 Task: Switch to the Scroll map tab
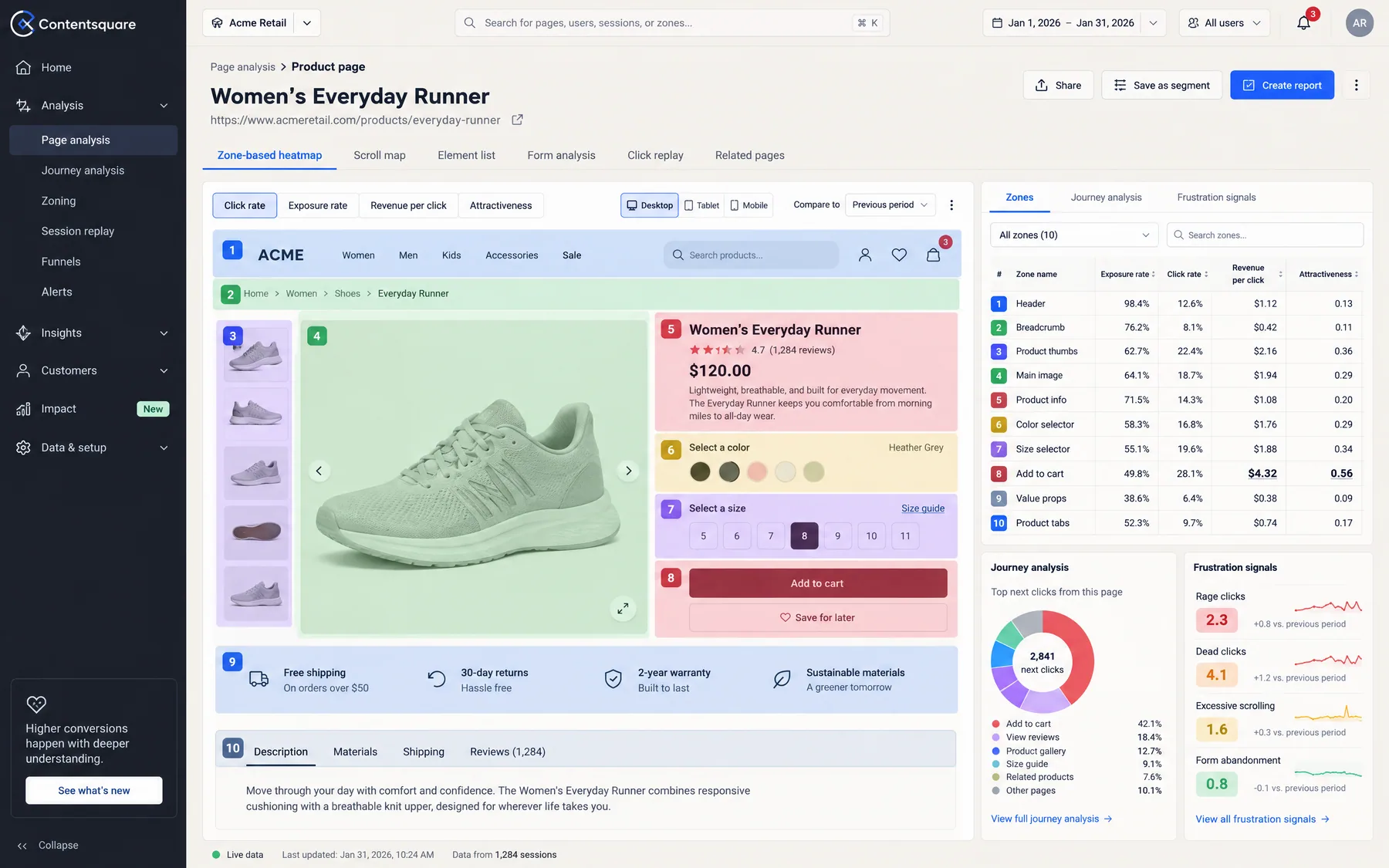point(380,155)
